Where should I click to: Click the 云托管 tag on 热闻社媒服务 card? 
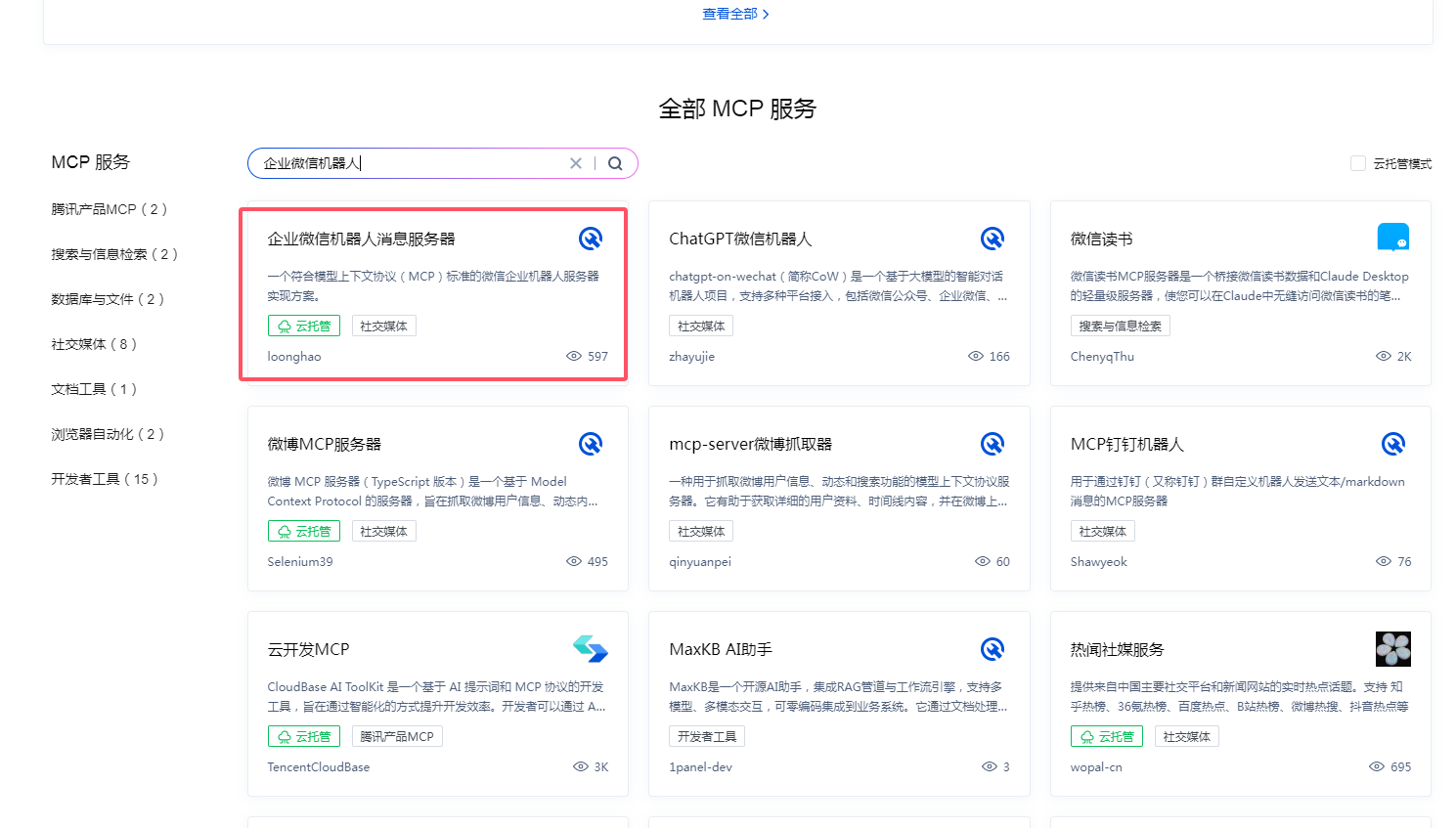click(1107, 736)
